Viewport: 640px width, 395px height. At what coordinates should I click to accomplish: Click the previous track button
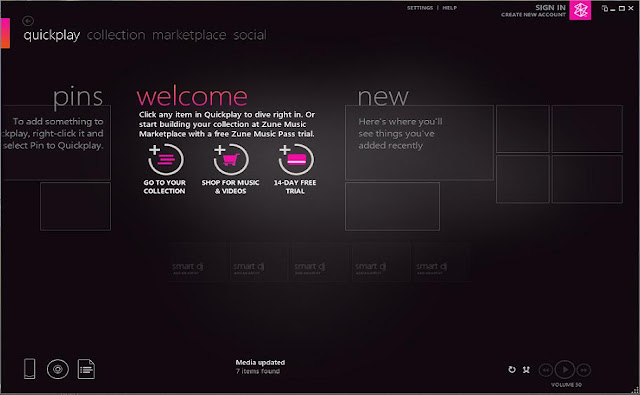click(x=546, y=370)
